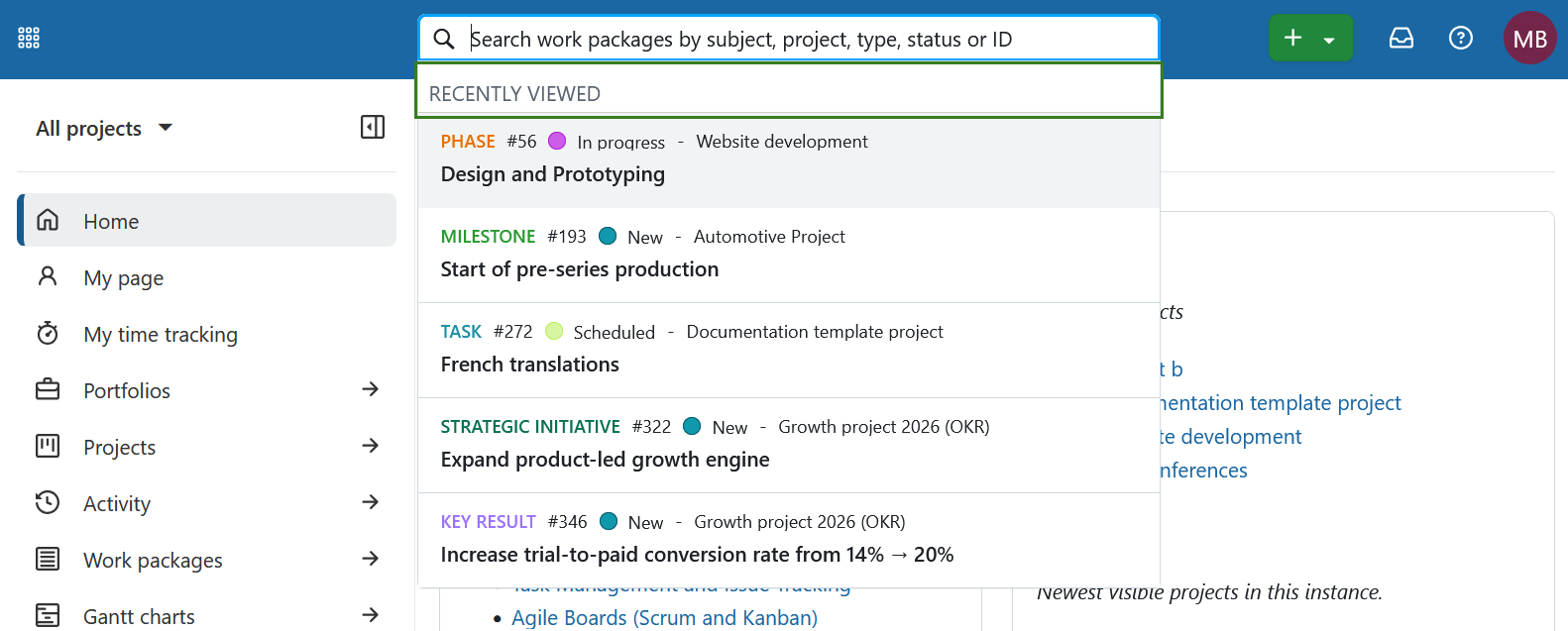This screenshot has width=1568, height=631.
Task: Open the help question mark icon
Action: pyautogui.click(x=1461, y=39)
